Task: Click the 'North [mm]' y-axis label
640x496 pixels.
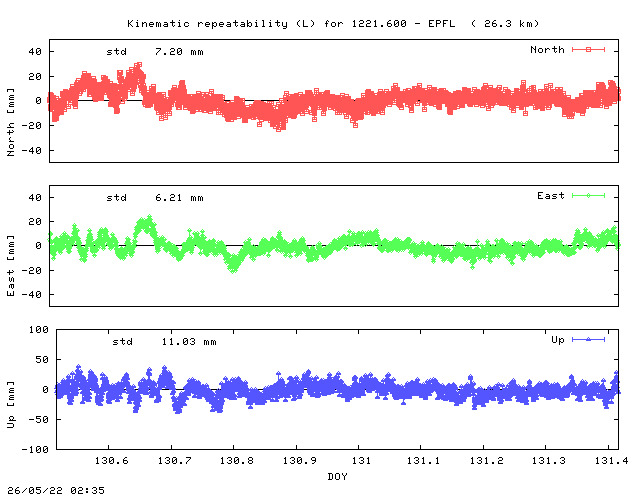Action: tap(11, 122)
